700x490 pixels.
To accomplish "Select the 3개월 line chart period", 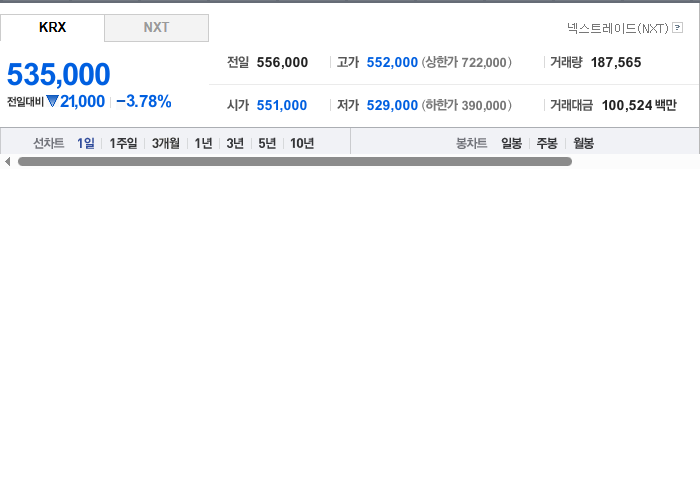I will tap(166, 143).
